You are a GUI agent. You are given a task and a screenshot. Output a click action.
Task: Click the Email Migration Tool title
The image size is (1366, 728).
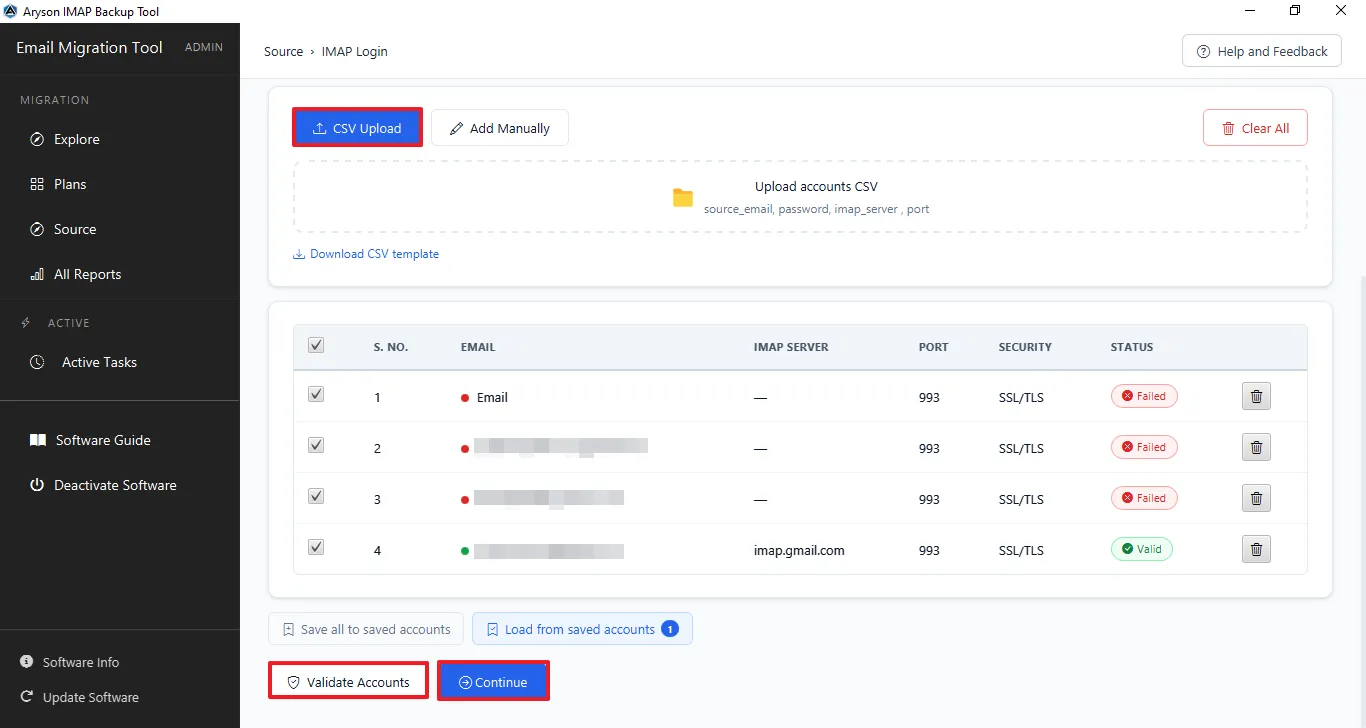89,47
